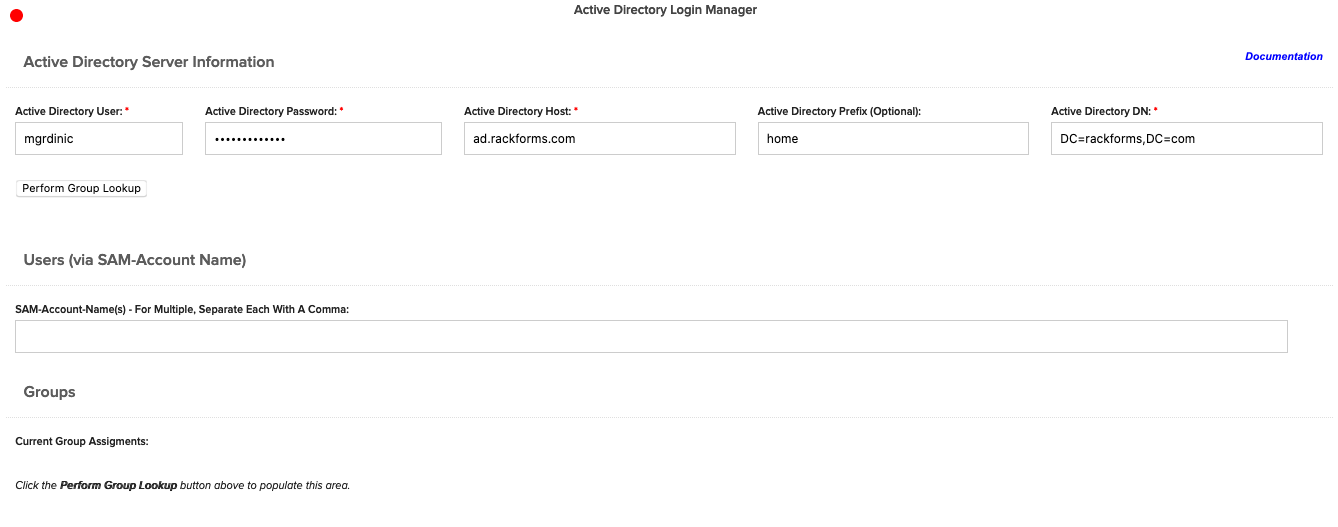Viewport: 1338px width, 527px height.
Task: Click the Active Directory Login Manager title
Action: pos(665,10)
